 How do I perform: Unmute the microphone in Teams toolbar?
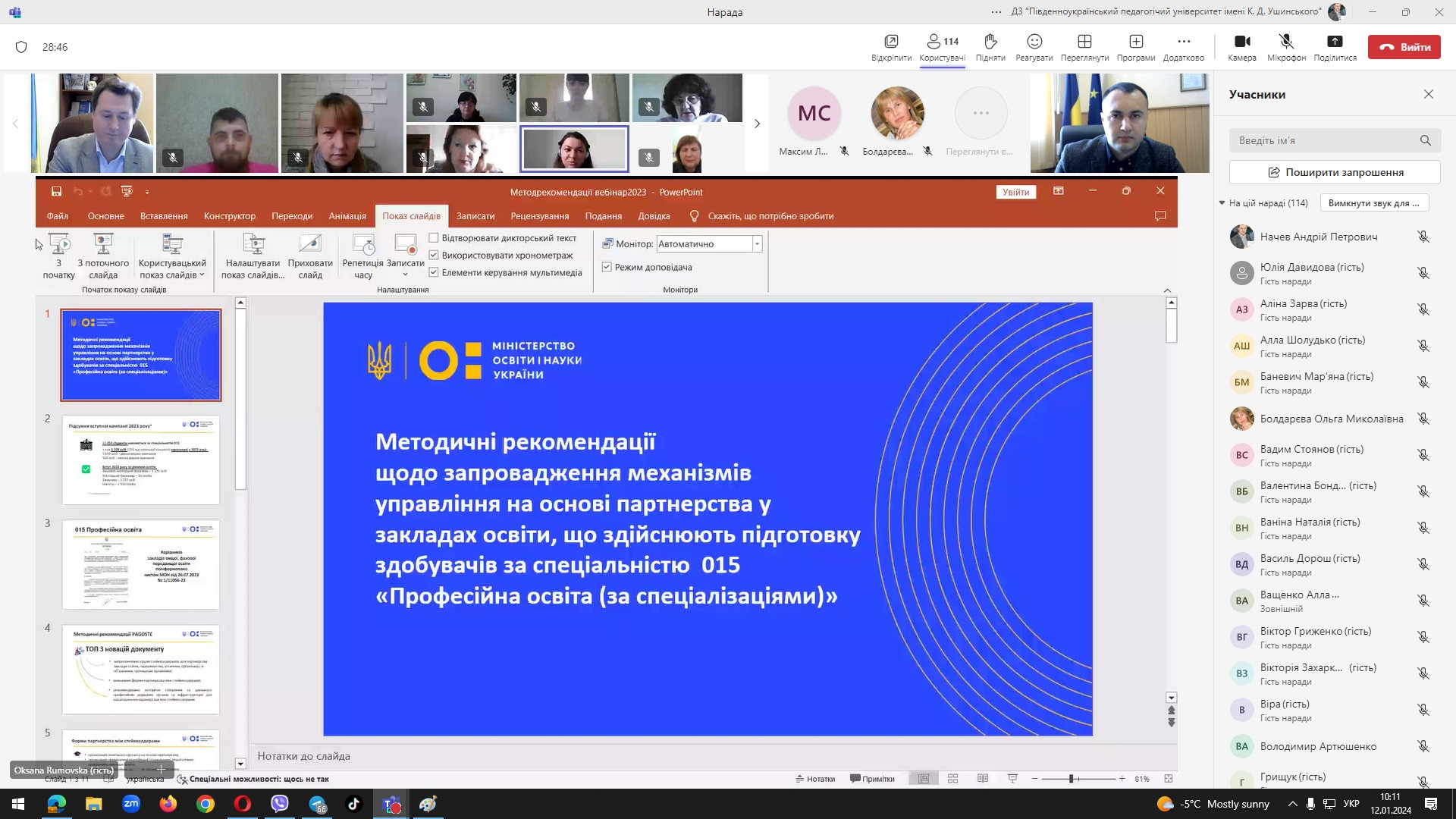1285,42
